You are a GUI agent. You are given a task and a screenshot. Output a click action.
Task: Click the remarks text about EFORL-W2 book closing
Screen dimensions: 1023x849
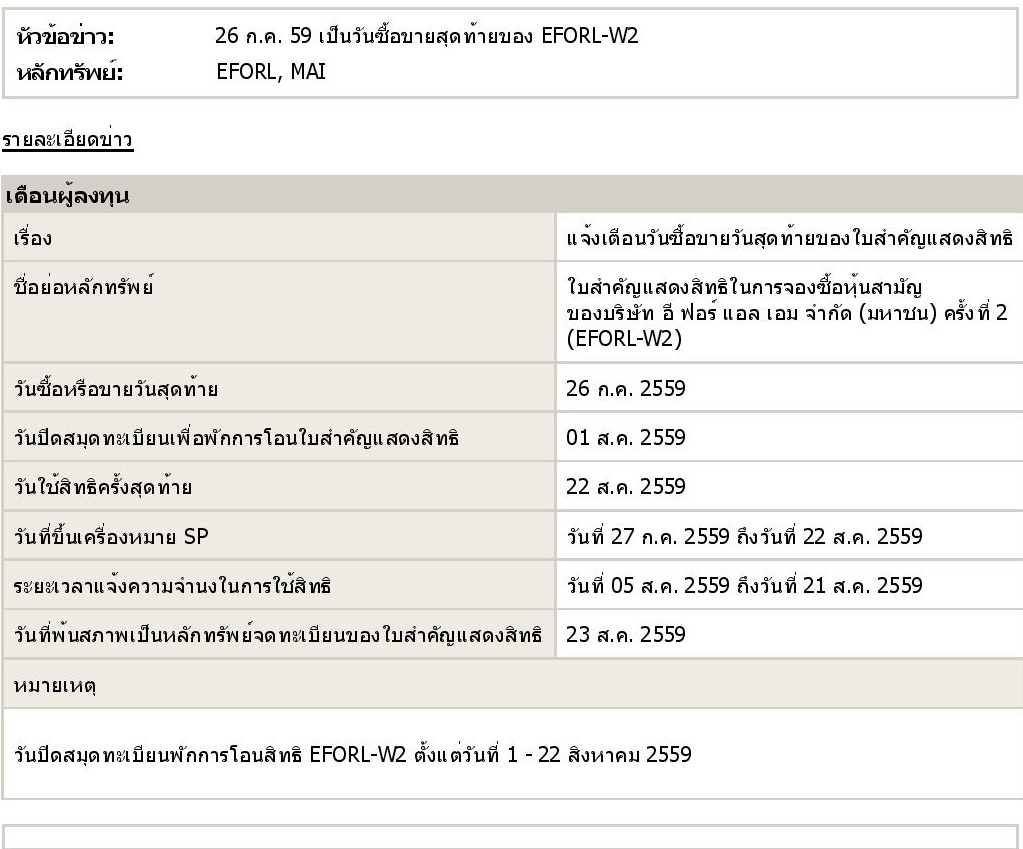(x=352, y=755)
